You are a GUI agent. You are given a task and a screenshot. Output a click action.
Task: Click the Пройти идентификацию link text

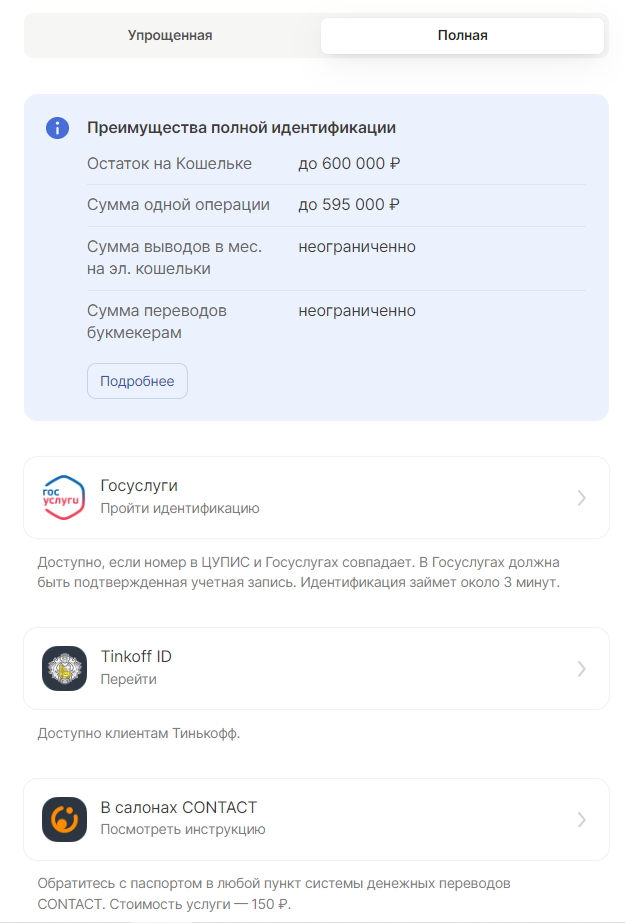coord(179,508)
